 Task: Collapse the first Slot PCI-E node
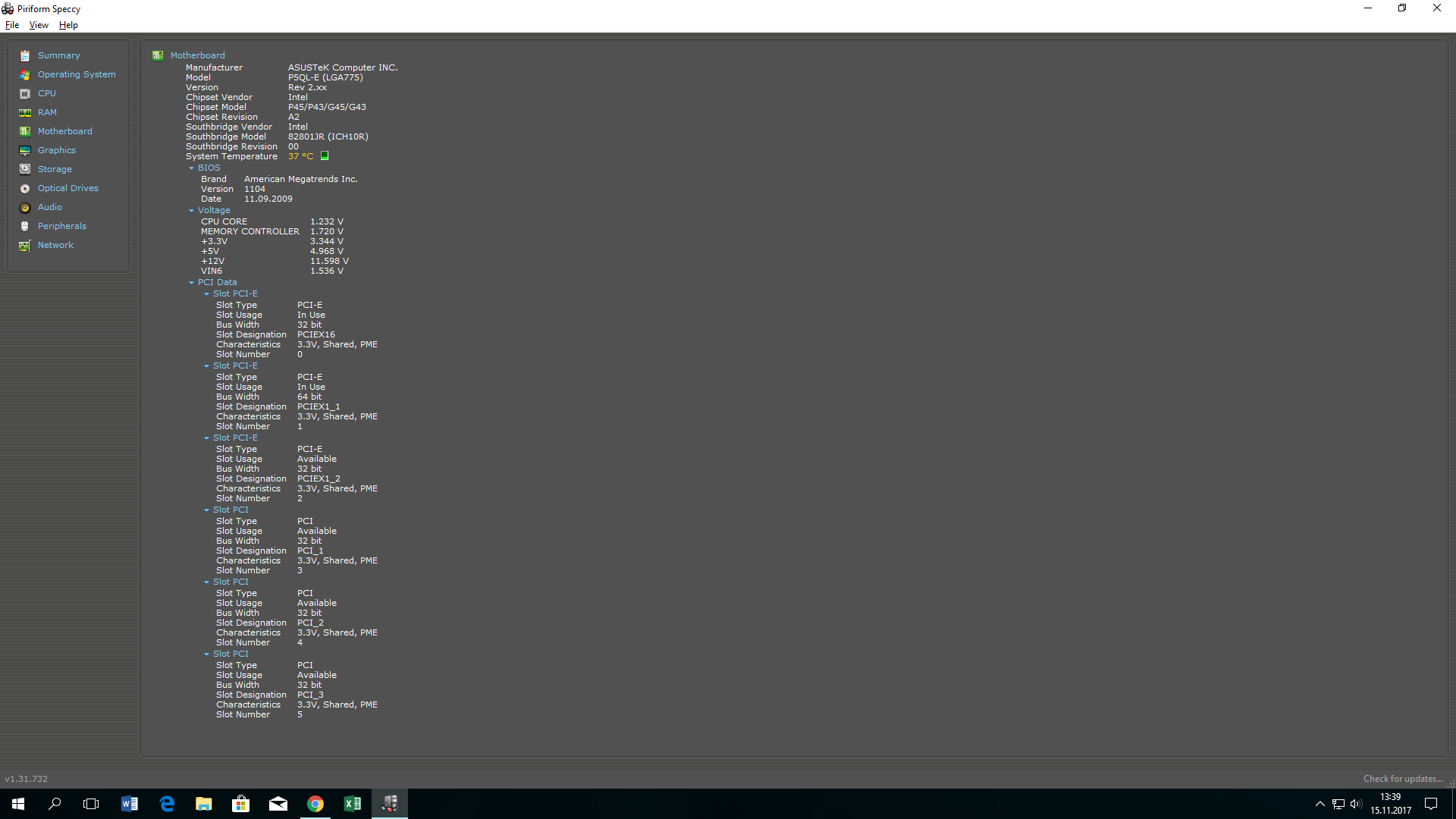pyautogui.click(x=206, y=294)
